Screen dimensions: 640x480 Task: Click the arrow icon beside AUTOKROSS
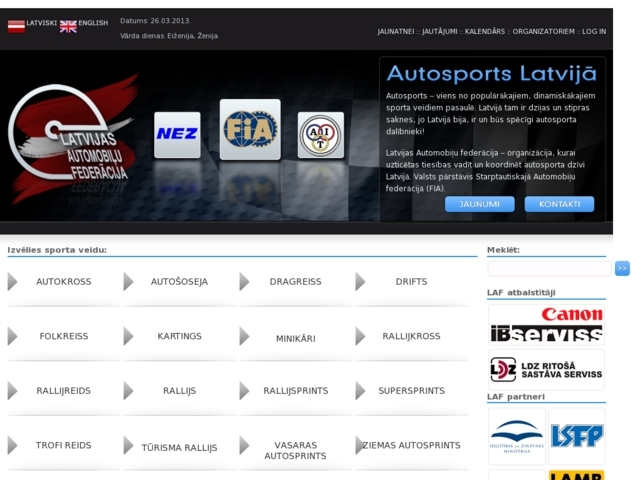pyautogui.click(x=13, y=282)
